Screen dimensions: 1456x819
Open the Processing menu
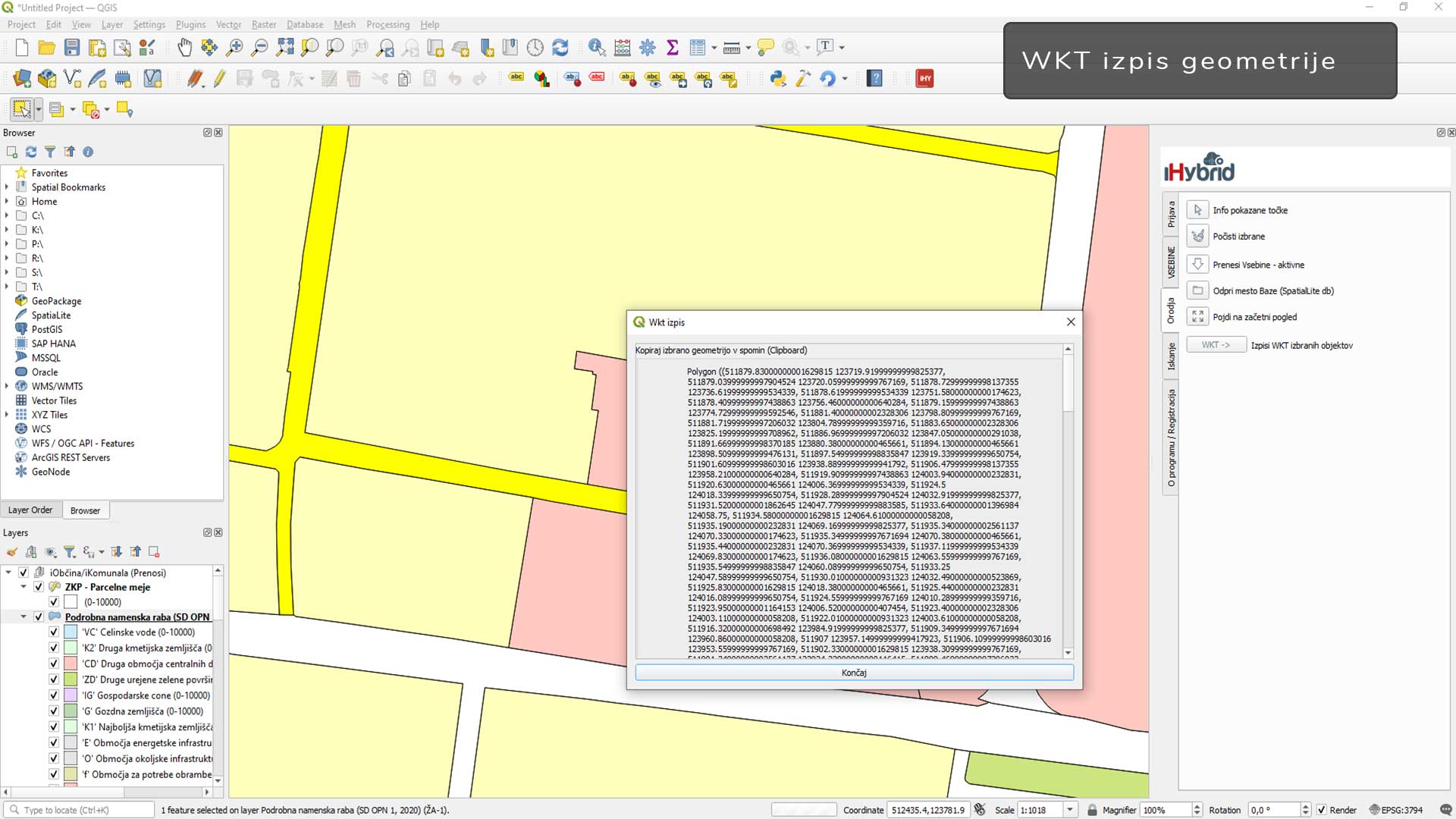point(388,24)
